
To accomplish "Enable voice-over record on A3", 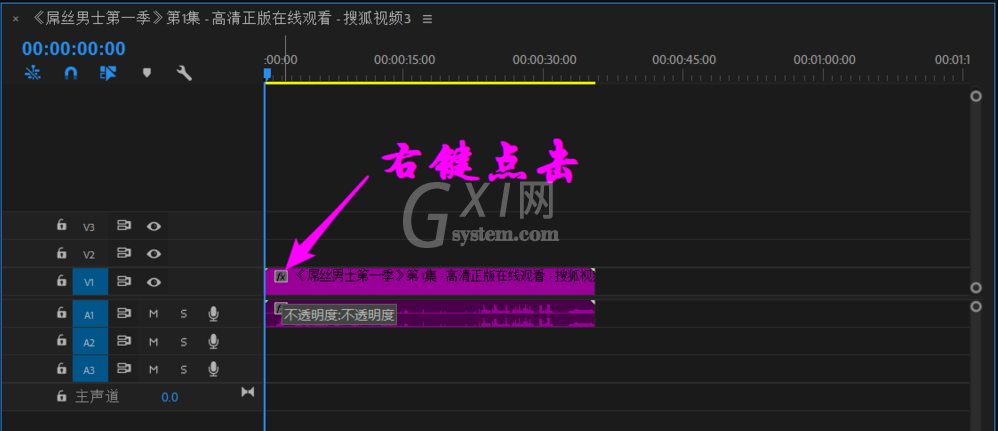I will pyautogui.click(x=213, y=369).
